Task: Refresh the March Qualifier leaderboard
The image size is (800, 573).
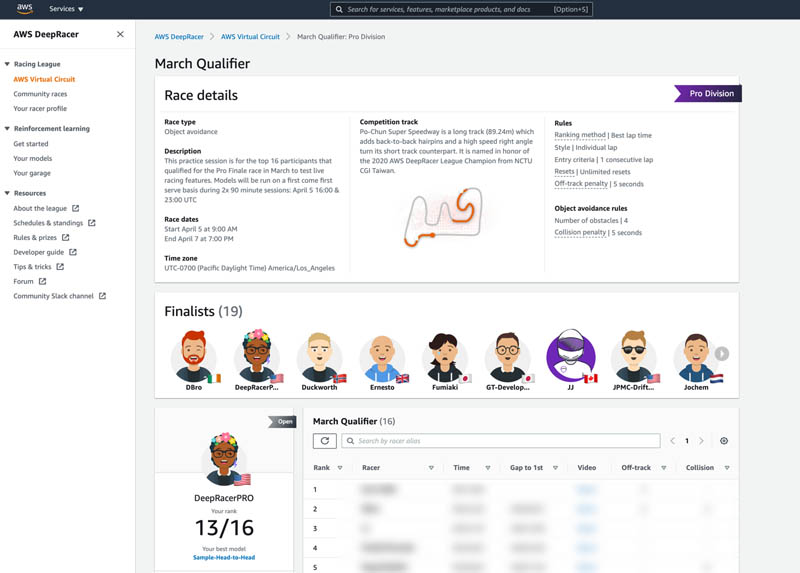Action: tap(324, 441)
